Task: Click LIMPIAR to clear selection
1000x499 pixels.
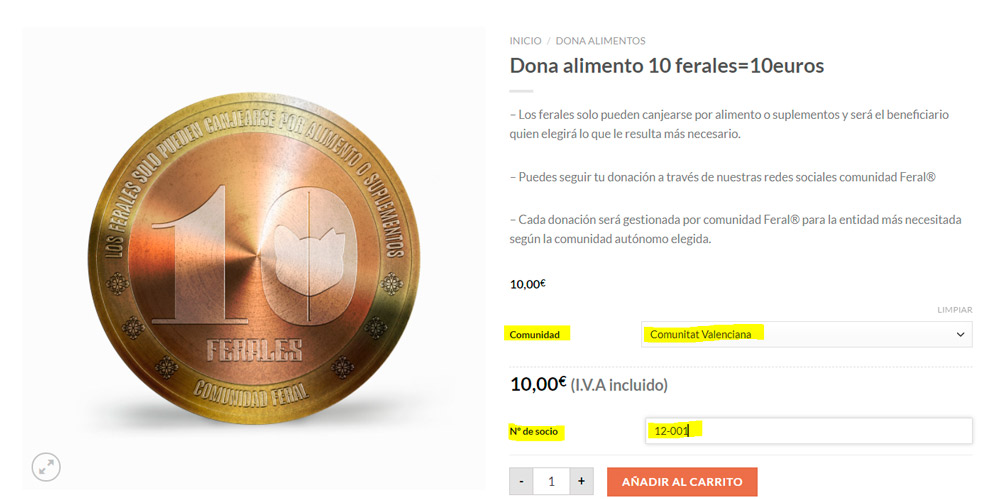Action: 955,310
